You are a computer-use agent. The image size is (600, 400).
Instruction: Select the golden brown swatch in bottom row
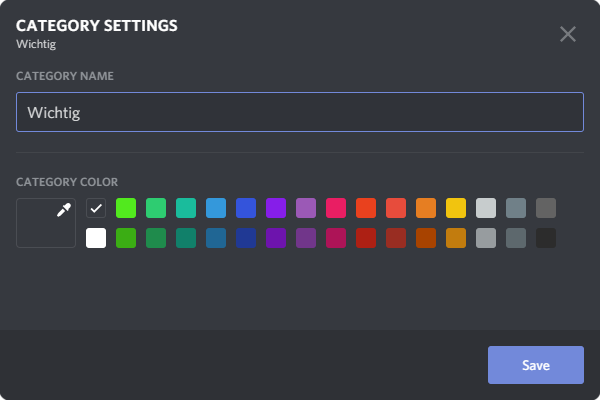456,238
